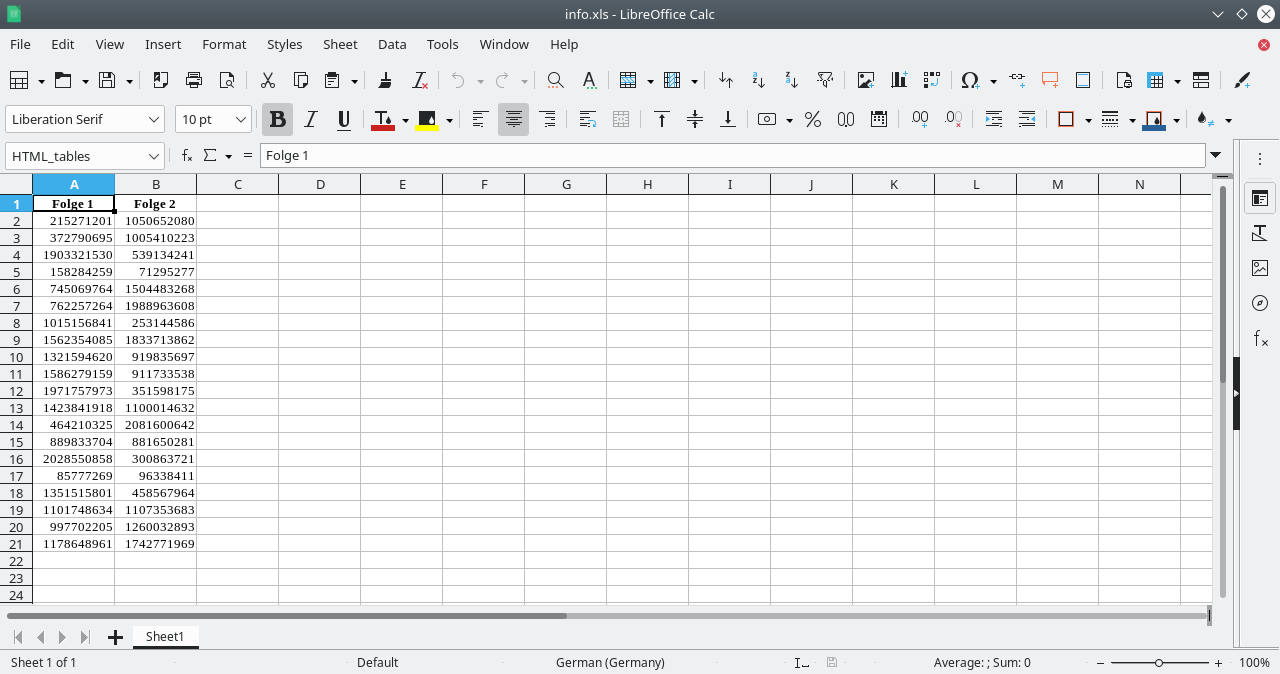Expand the font size dropdown

click(241, 120)
